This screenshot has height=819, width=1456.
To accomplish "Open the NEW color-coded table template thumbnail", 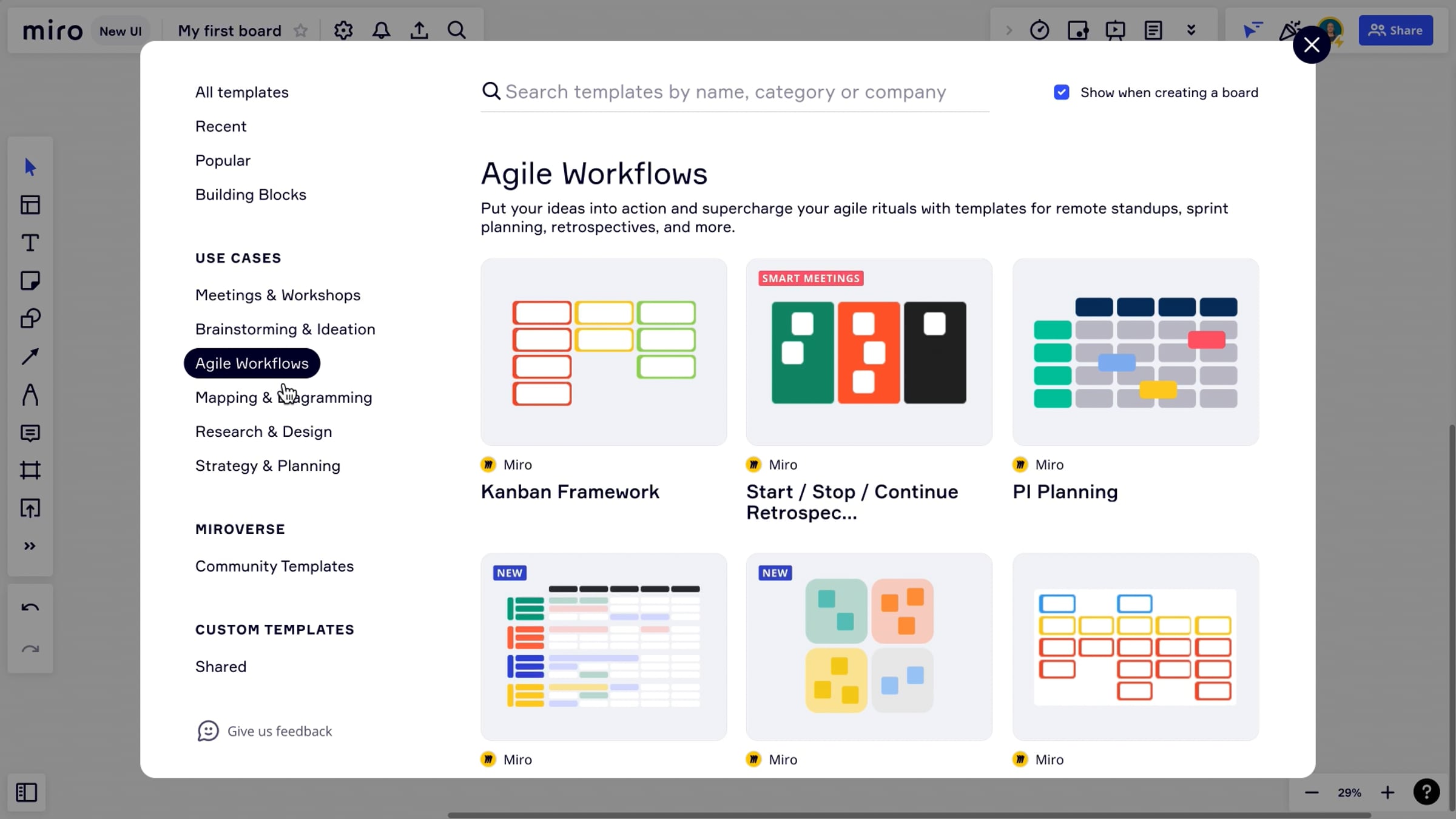I will click(604, 647).
